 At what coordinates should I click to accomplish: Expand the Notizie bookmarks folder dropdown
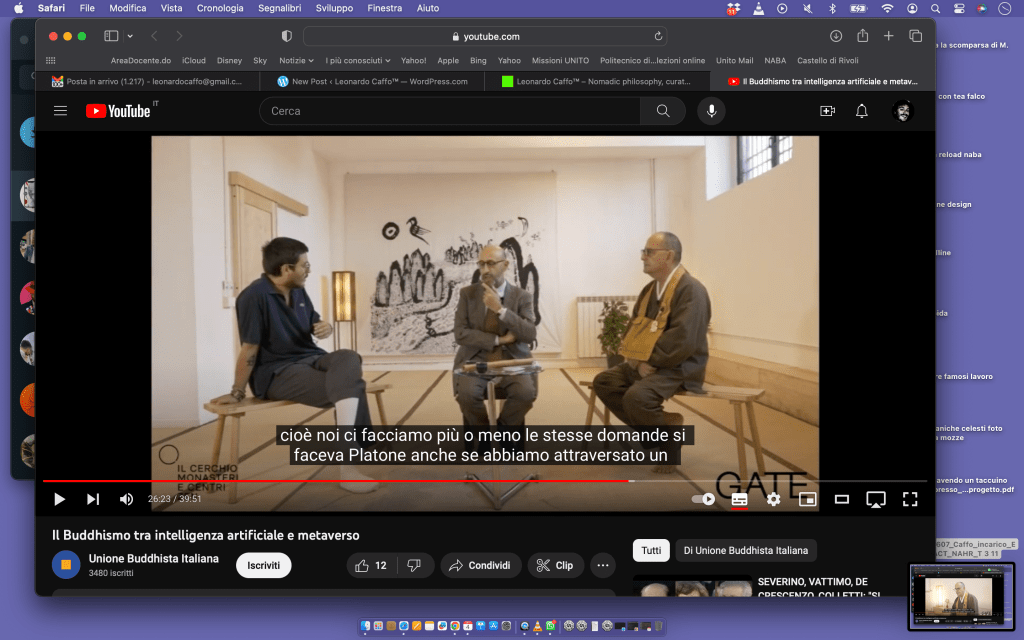coord(296,60)
